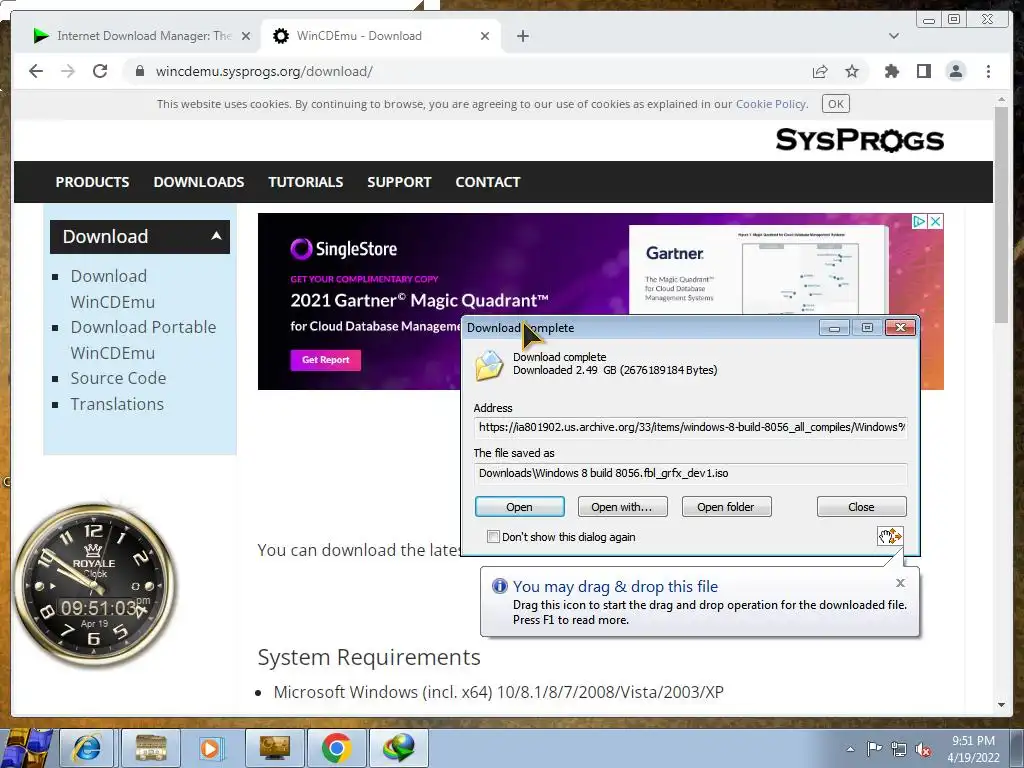The width and height of the screenshot is (1024, 768).
Task: Show hidden tray icons arrow
Action: click(x=850, y=749)
